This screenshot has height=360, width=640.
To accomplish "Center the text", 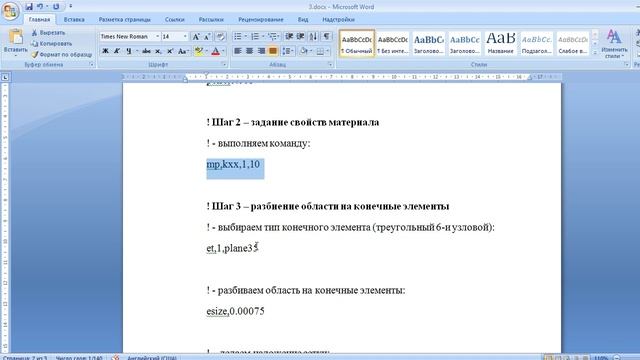I will click(x=249, y=51).
